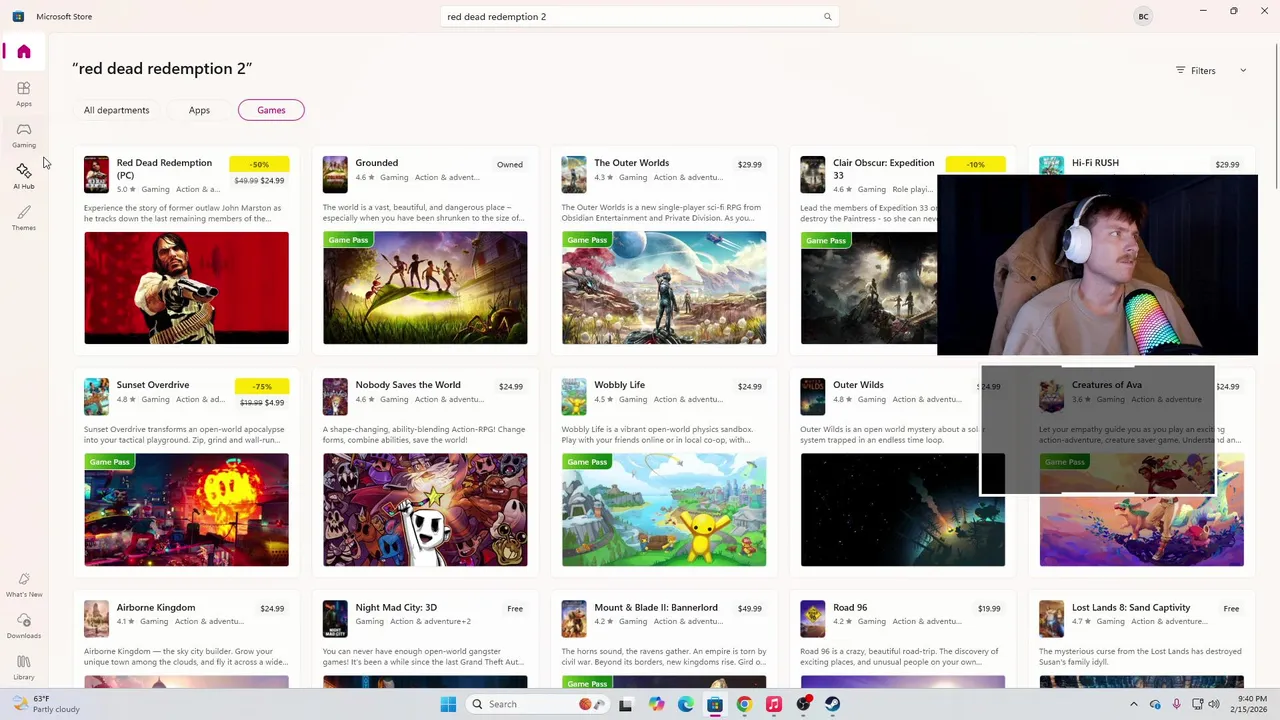Viewport: 1280px width, 720px height.
Task: Click the $19.99 price on Road 96
Action: (989, 609)
